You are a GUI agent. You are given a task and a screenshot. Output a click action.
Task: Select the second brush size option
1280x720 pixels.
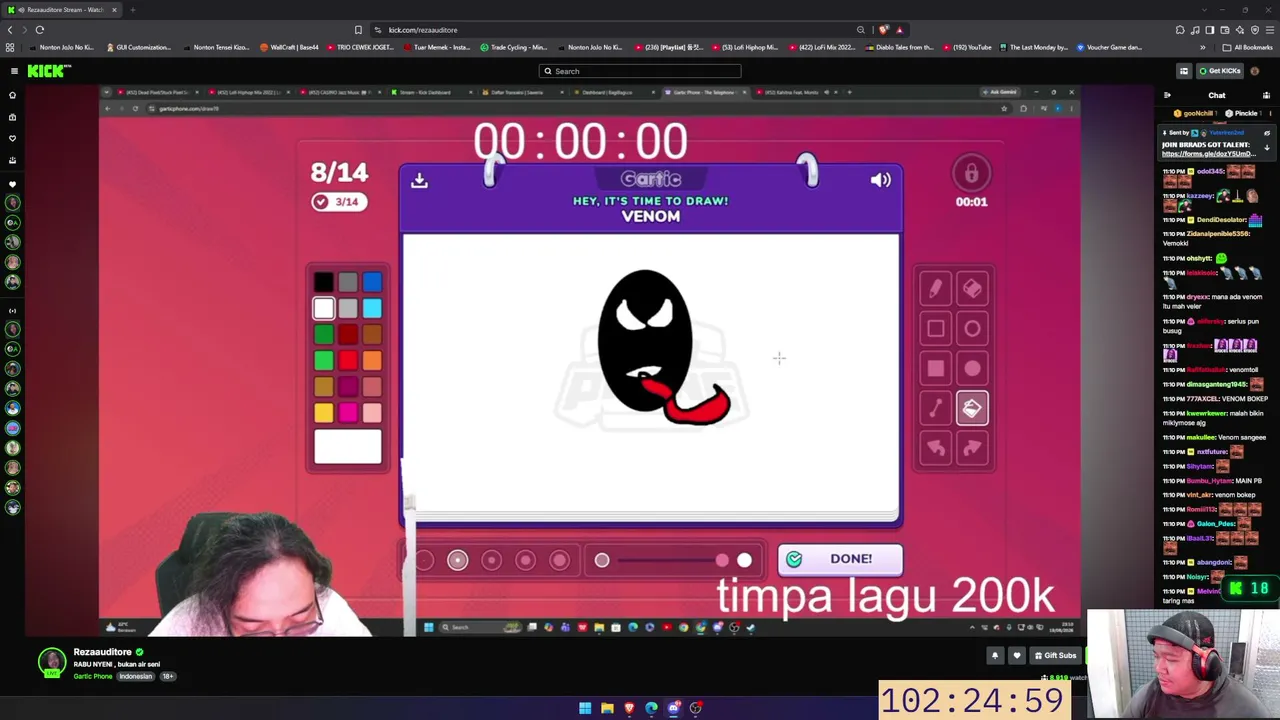pos(457,560)
